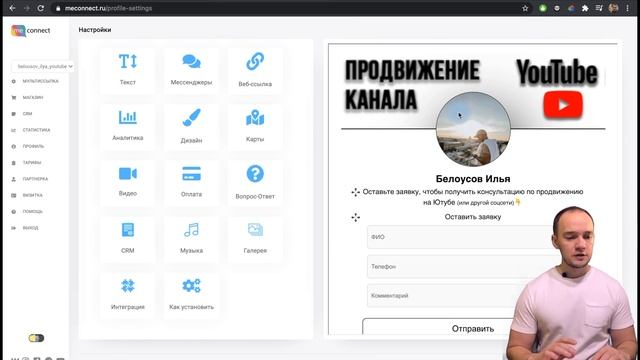Open the Вопрос-Ответ question tile
Image resolution: width=640 pixels, height=360 pixels.
(255, 182)
